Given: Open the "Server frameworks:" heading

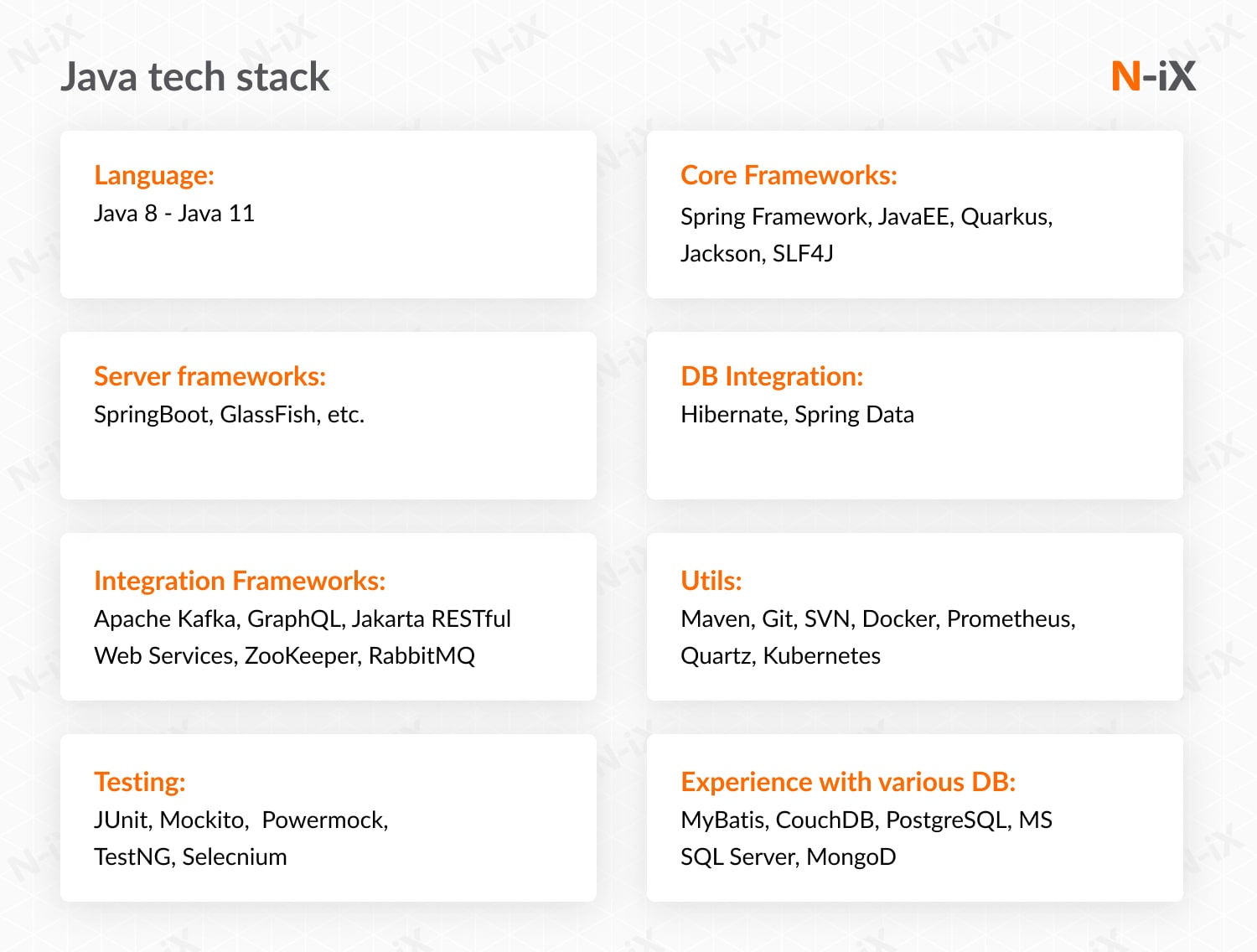Looking at the screenshot, I should (x=209, y=376).
